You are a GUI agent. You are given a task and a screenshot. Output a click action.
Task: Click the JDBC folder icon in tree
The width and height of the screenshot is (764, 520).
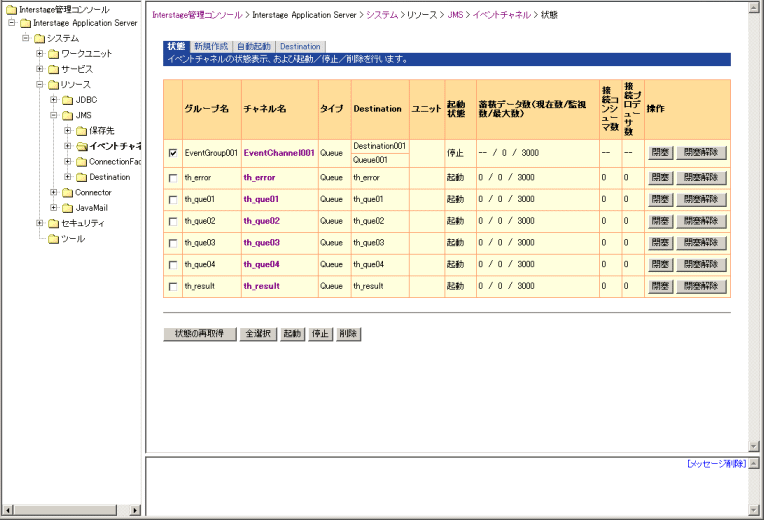(67, 100)
